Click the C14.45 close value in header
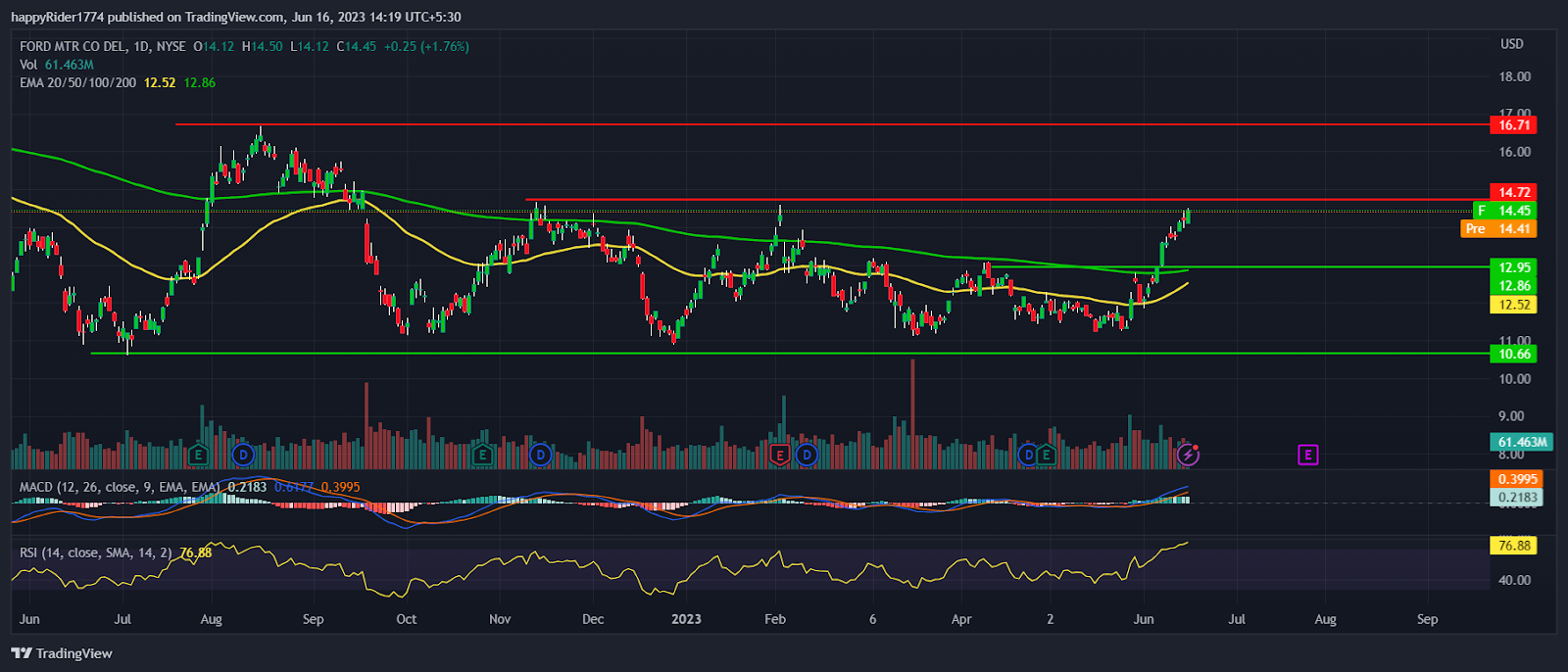This screenshot has height=672, width=1568. click(x=357, y=46)
